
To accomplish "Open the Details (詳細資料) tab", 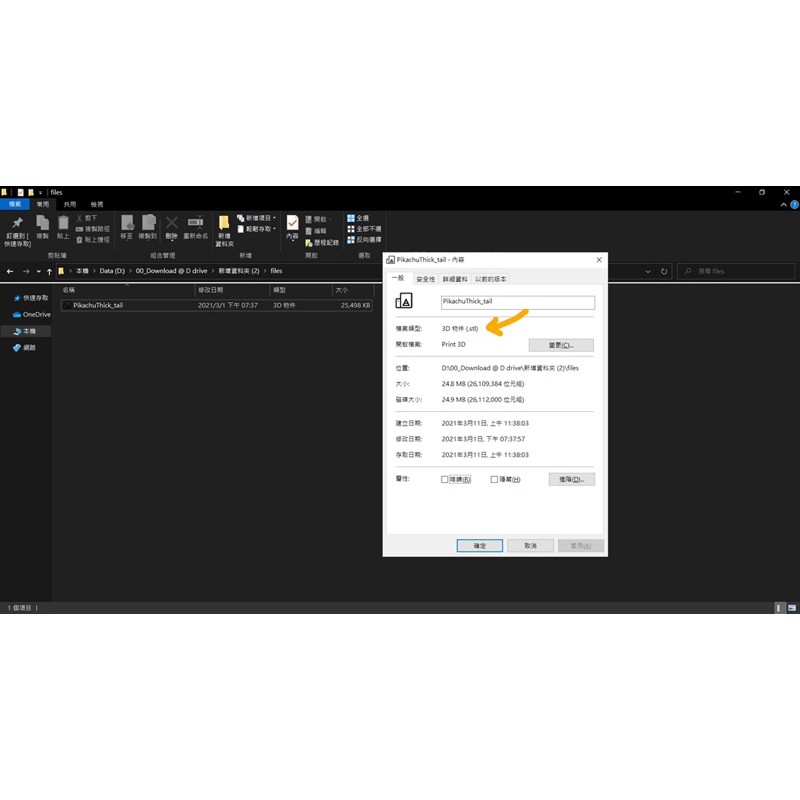I will coord(454,279).
